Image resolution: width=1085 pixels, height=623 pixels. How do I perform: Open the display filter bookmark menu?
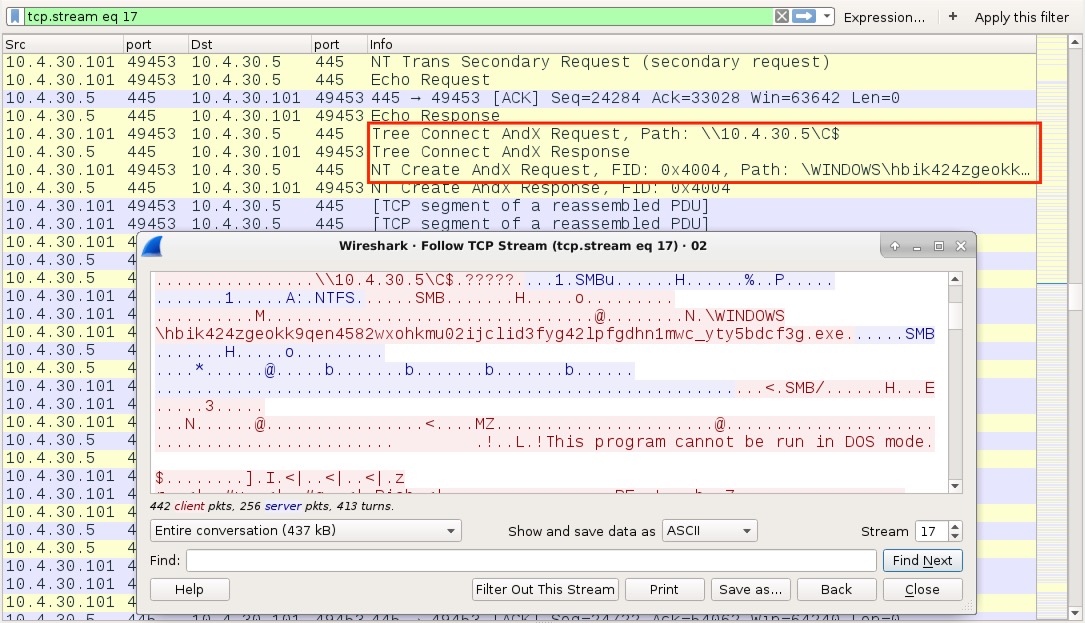click(x=15, y=17)
